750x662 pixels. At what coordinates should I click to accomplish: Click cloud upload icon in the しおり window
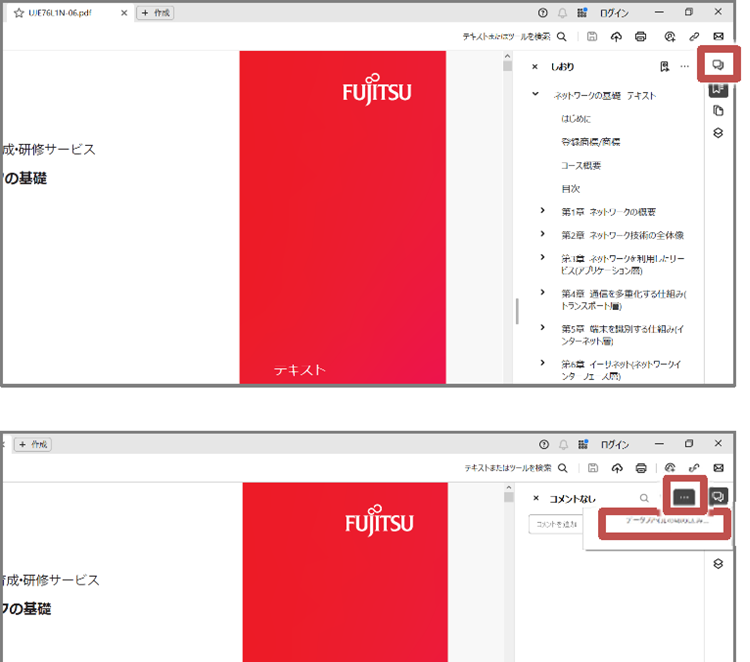(616, 36)
